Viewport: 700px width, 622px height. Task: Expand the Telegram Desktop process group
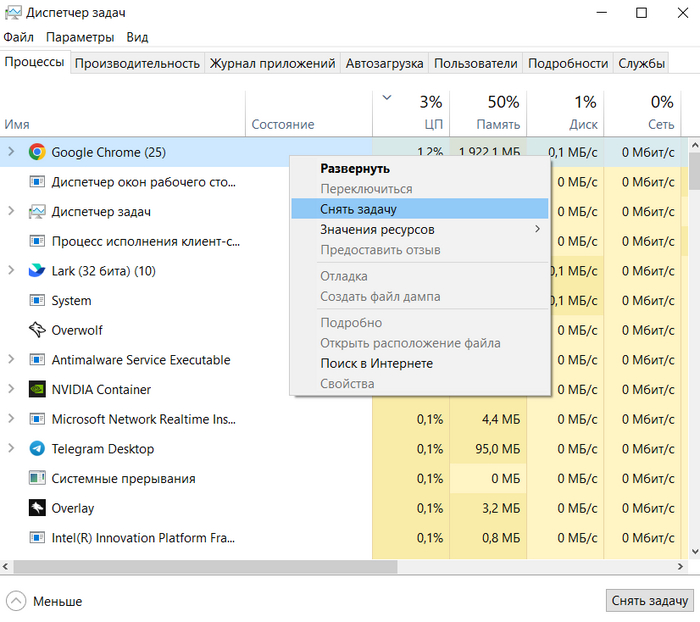coord(11,449)
